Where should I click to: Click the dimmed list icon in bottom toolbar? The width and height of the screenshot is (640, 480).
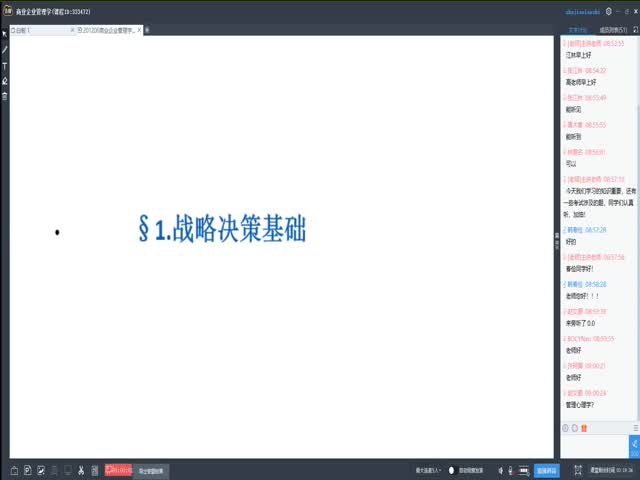tap(54, 470)
